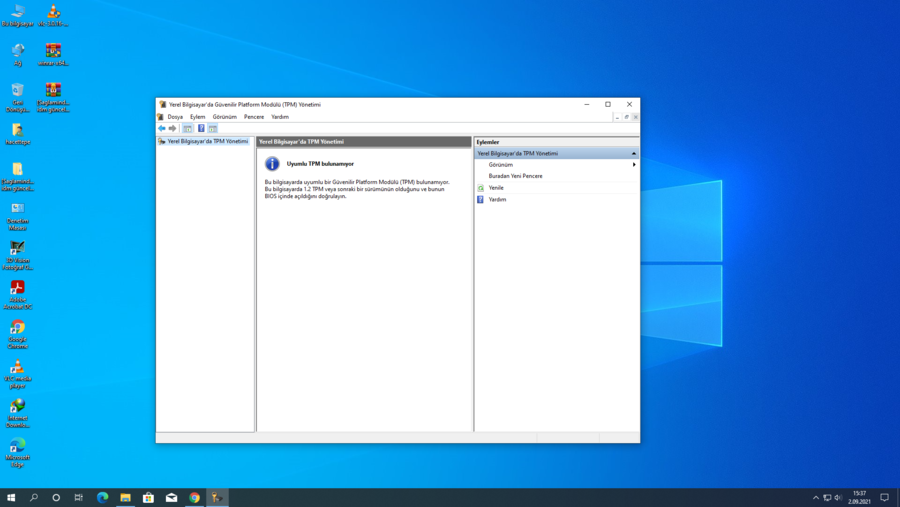Open the Dosya menu

click(175, 117)
